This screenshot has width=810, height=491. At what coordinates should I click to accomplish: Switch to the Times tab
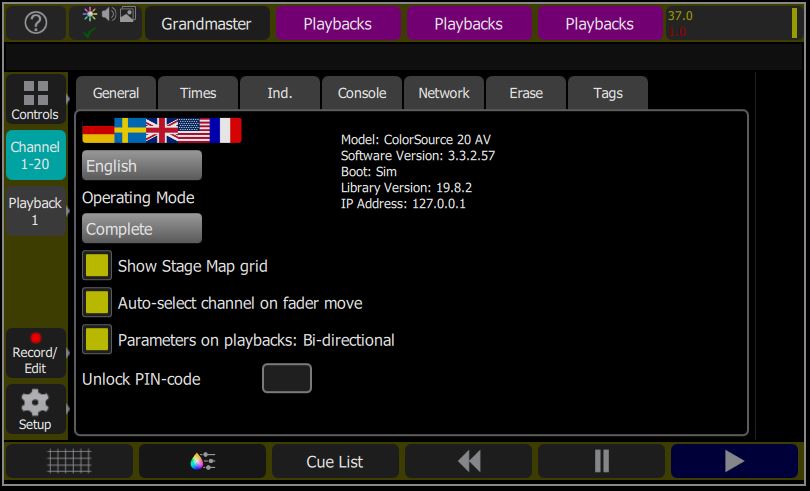[198, 93]
